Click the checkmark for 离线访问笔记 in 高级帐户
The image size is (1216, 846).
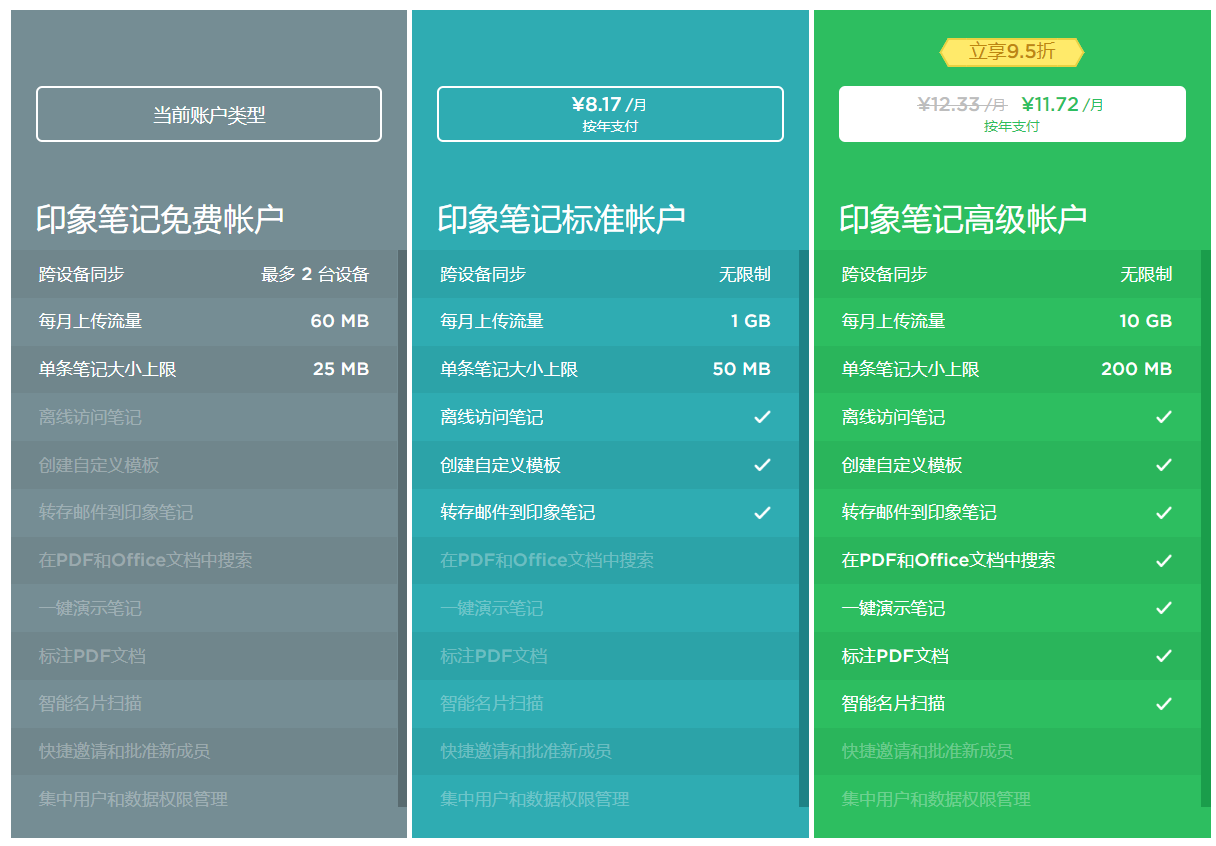tap(1163, 418)
